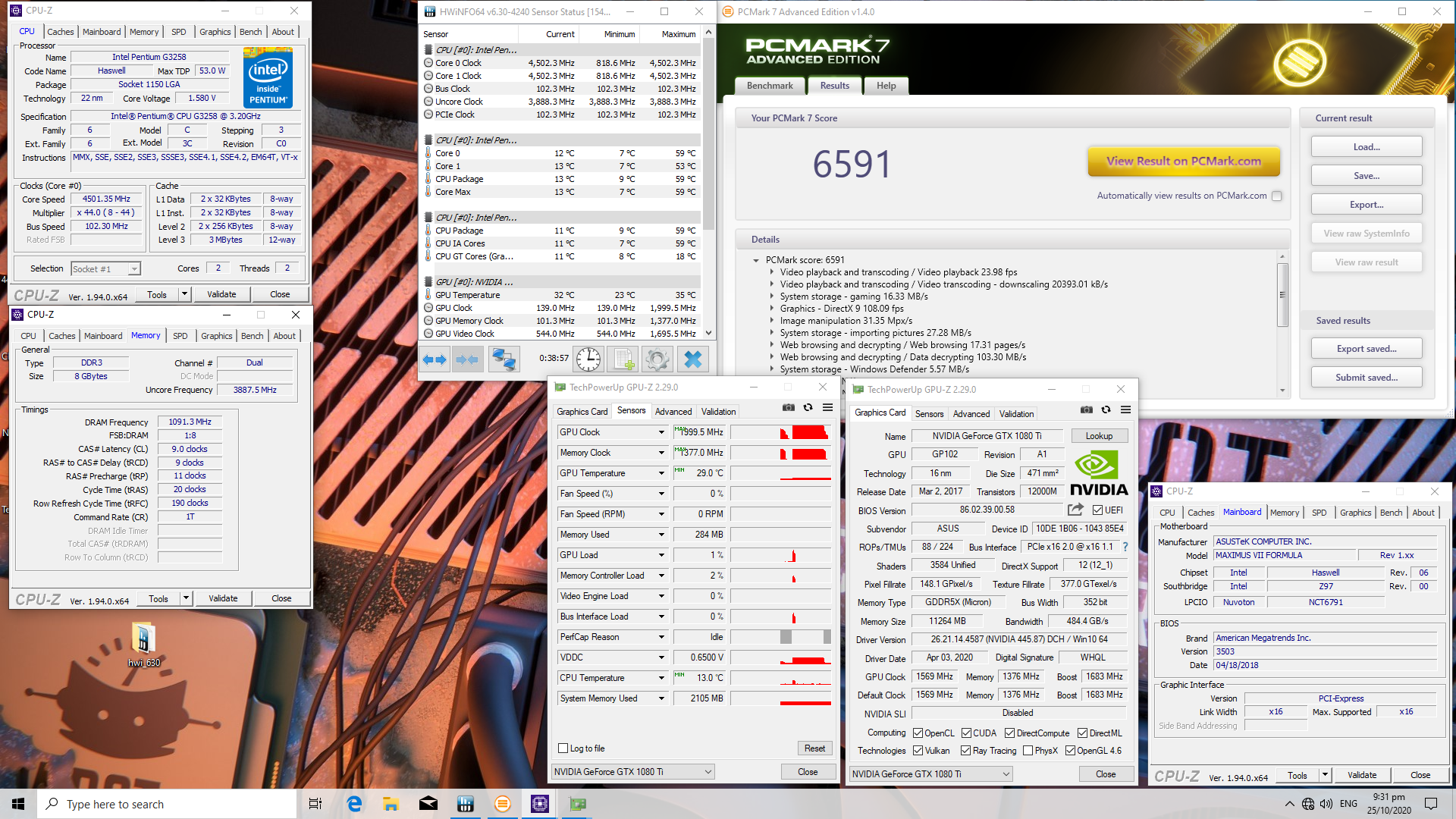Open Socket #1 selection dropdown in CPU-Z
The width and height of the screenshot is (1456, 819).
(105, 269)
